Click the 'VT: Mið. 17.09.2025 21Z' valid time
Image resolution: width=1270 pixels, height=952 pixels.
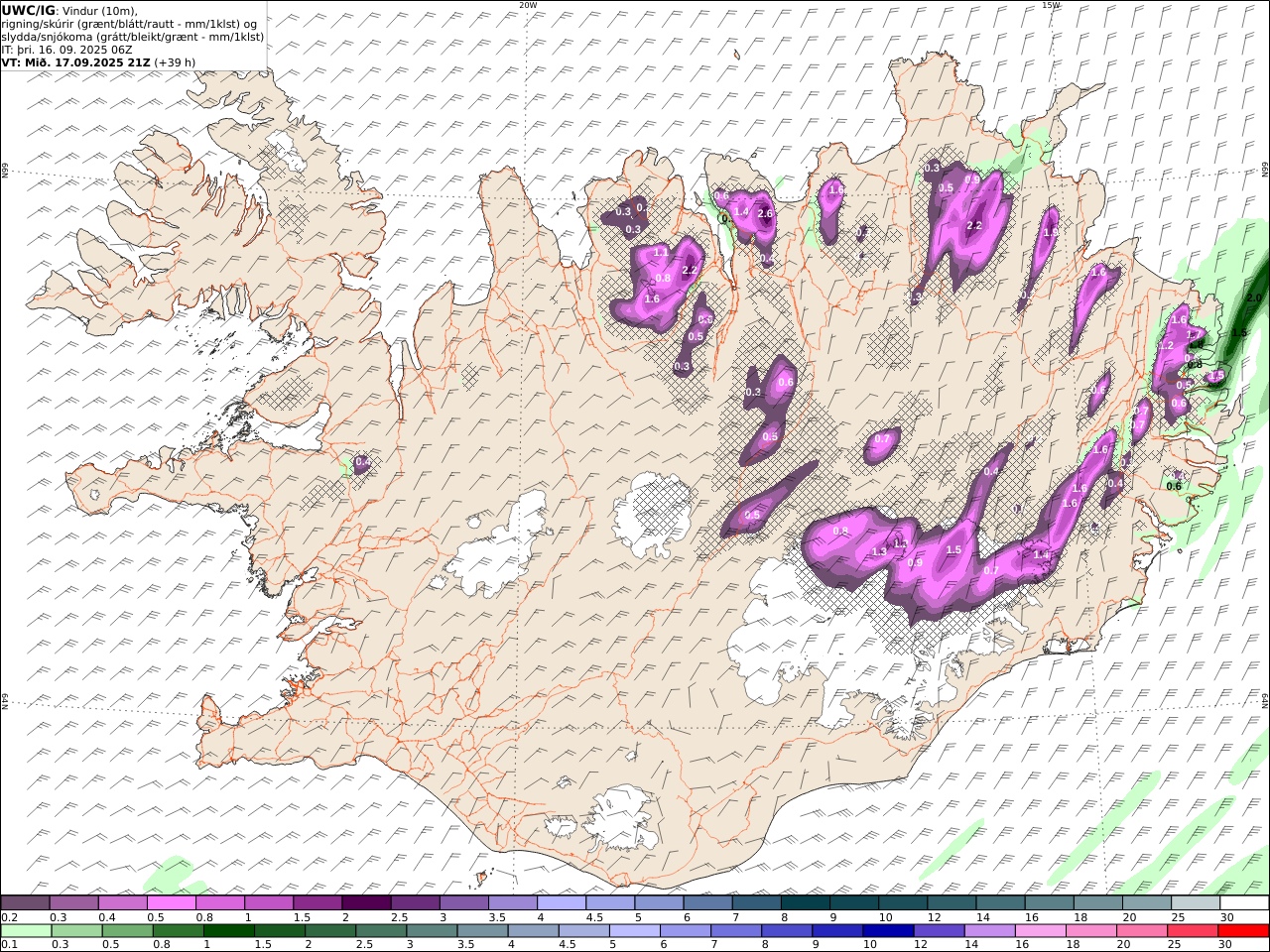(x=75, y=61)
